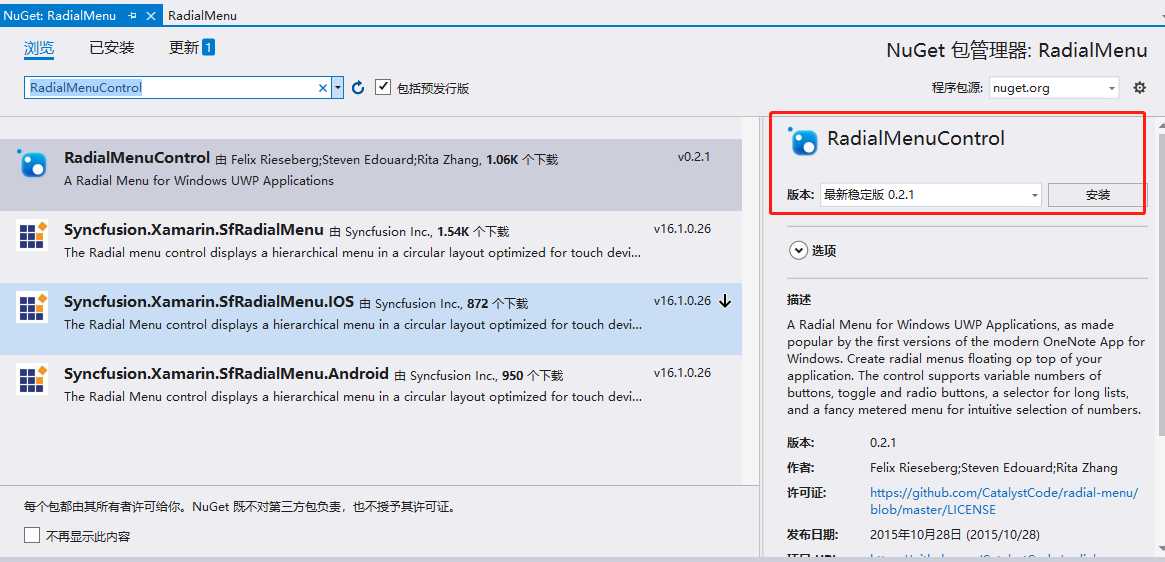Screen dimensions: 1165x562
Task: Click the 描述 description heading
Action: pyautogui.click(x=799, y=300)
